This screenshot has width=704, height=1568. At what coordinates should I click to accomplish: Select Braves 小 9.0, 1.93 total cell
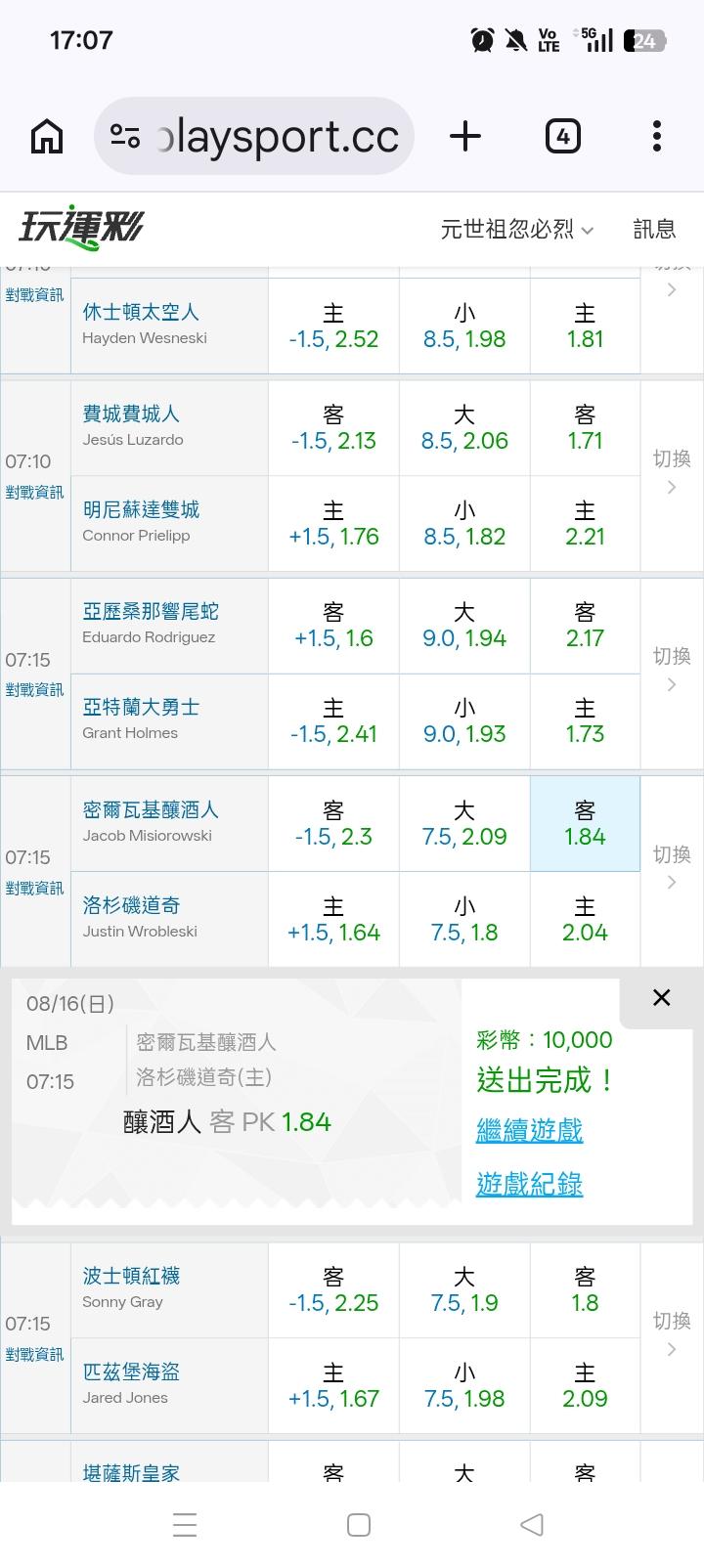click(x=464, y=720)
